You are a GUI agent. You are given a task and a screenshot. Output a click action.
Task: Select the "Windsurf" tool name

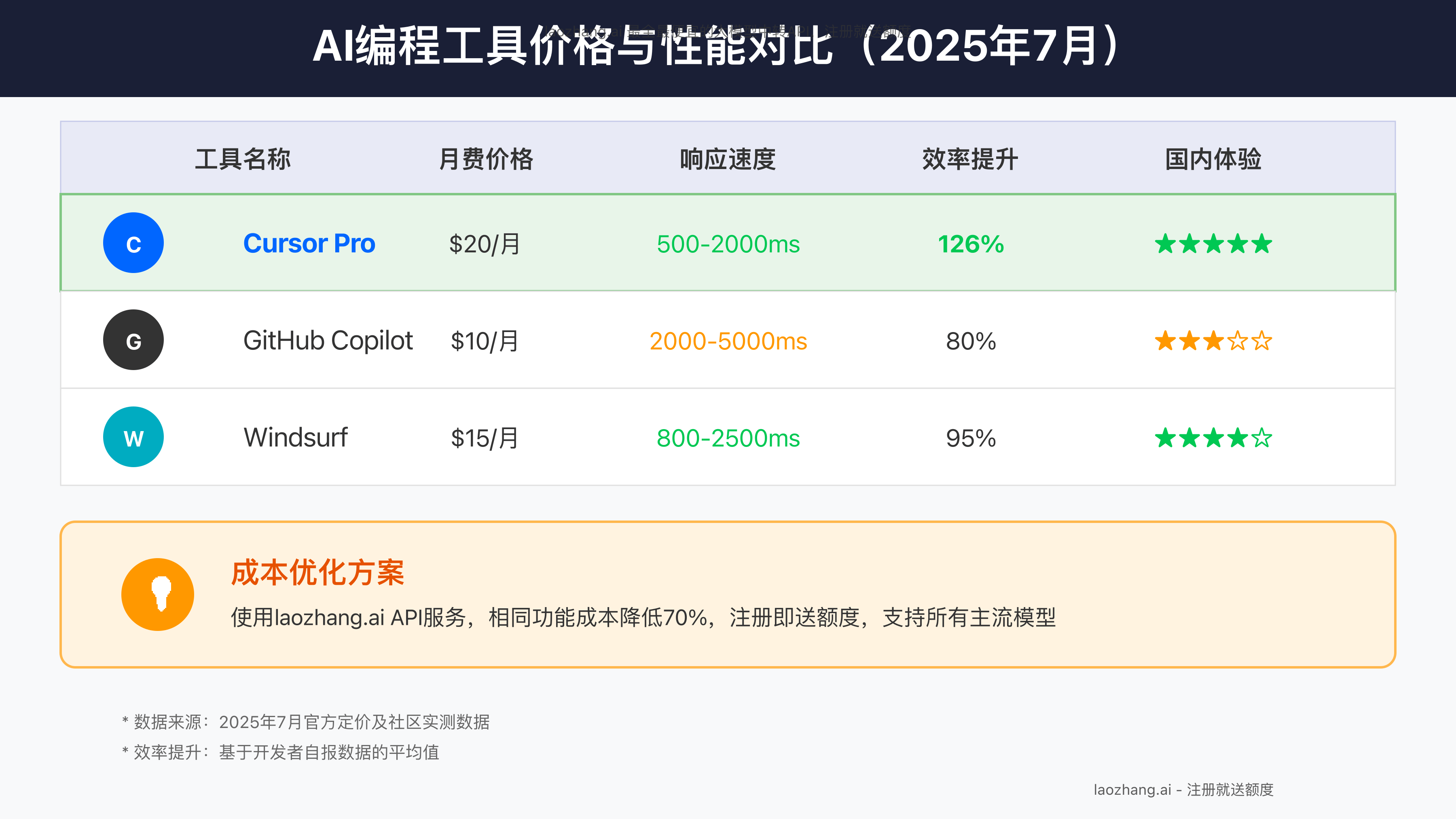[296, 438]
